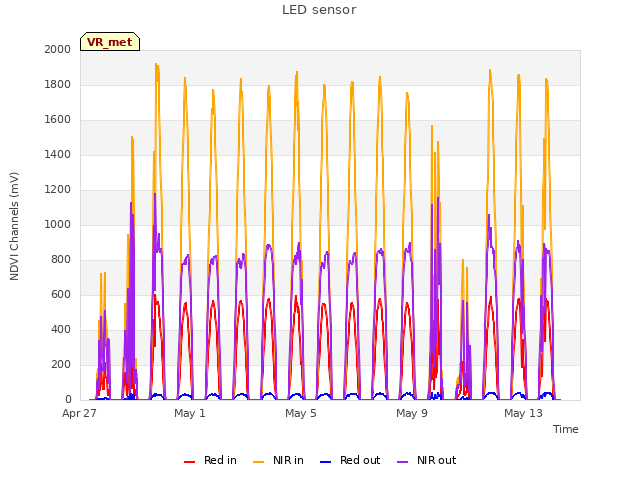Click the 0 y-axis tick label
640x480 pixels.
tap(68, 400)
